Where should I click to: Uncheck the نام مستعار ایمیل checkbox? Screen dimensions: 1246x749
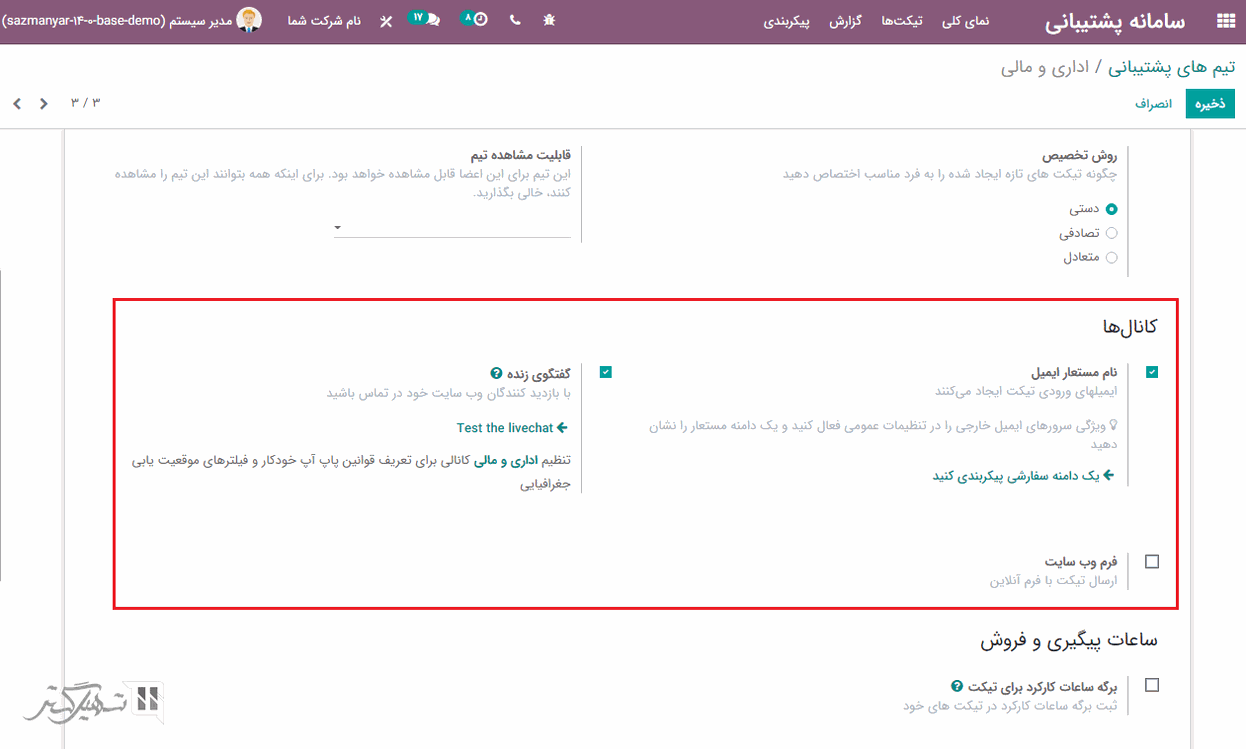point(1152,372)
